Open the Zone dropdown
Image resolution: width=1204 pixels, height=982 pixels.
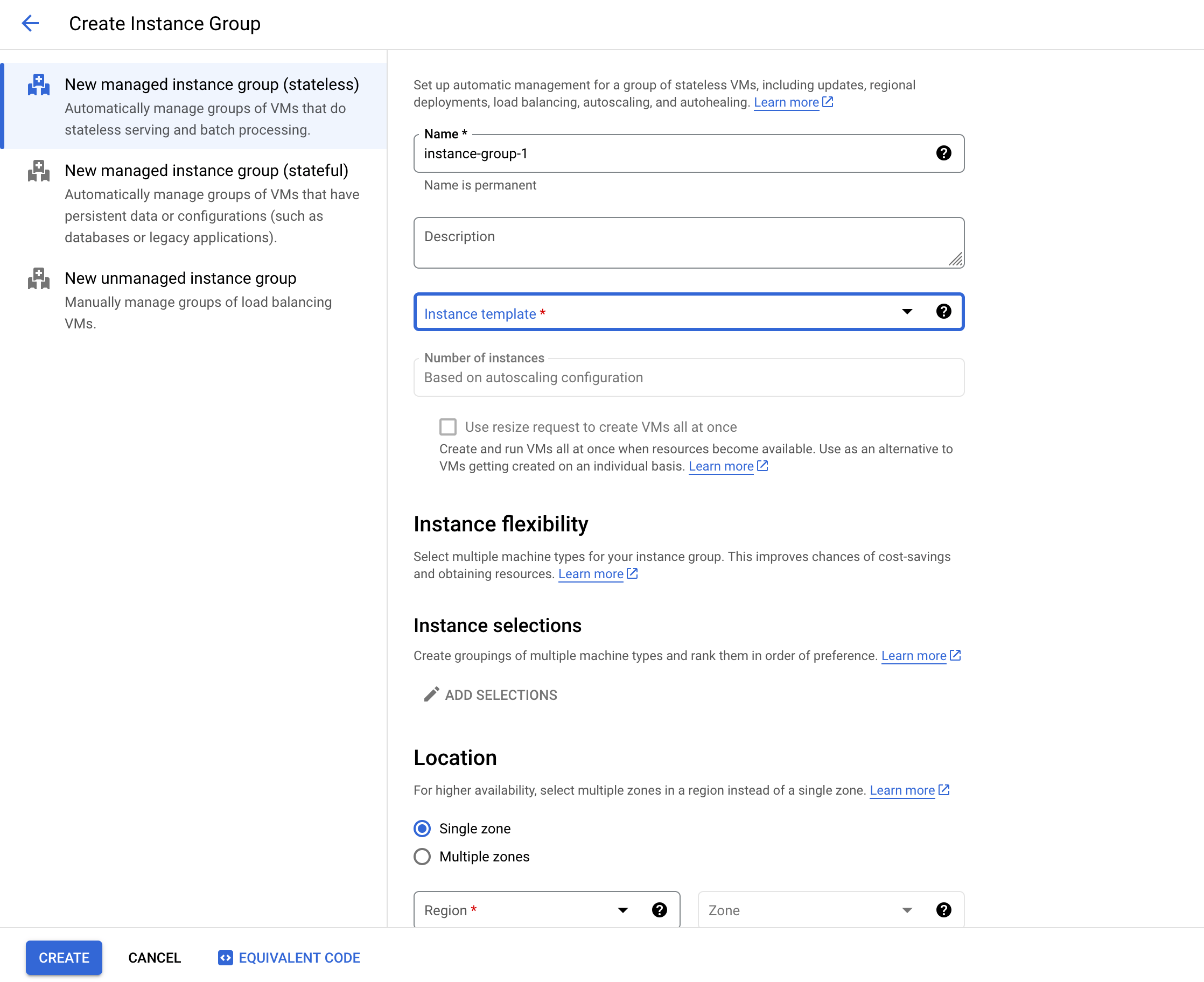(809, 910)
